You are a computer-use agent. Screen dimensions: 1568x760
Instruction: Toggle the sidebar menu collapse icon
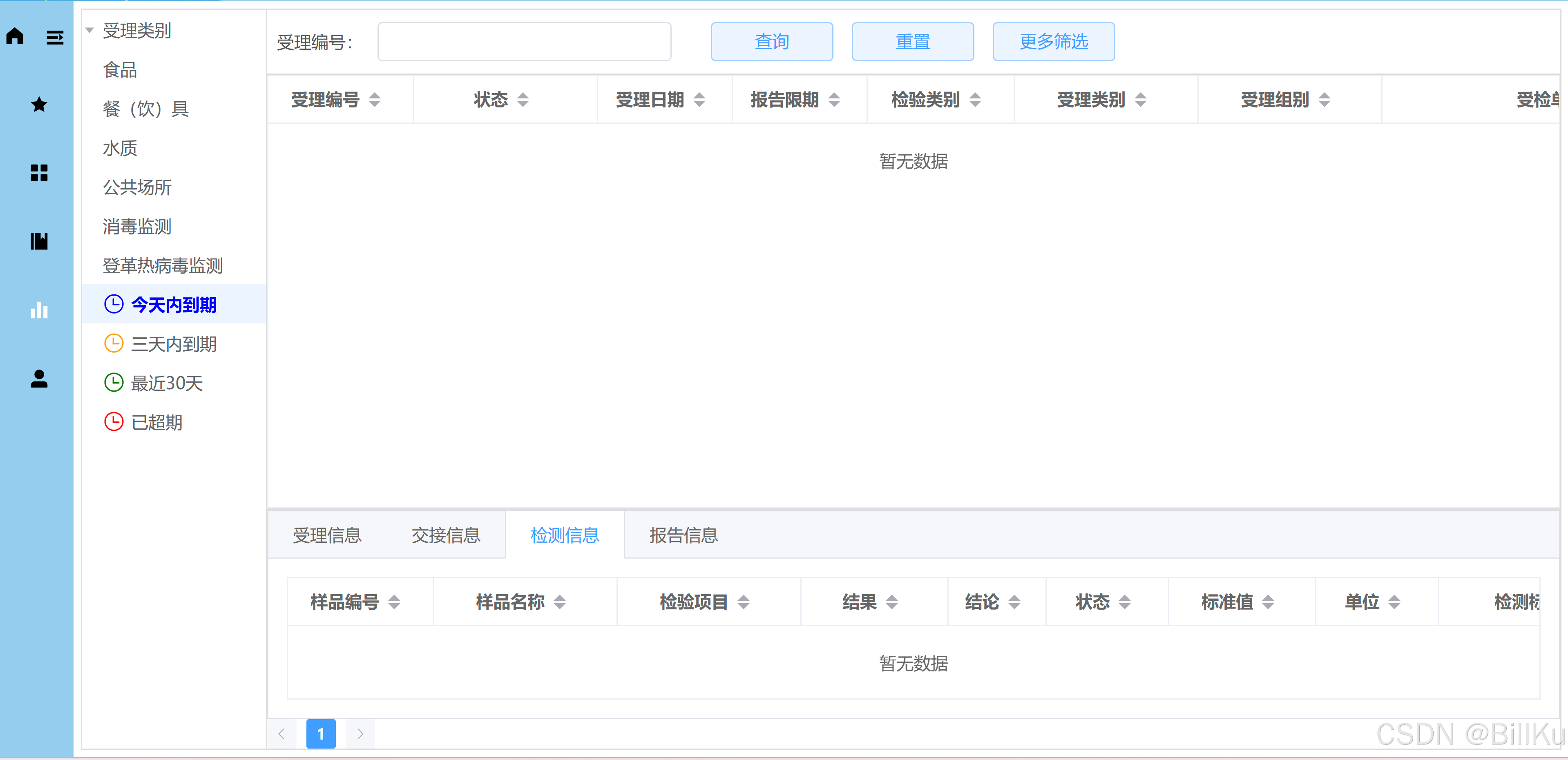coord(55,38)
